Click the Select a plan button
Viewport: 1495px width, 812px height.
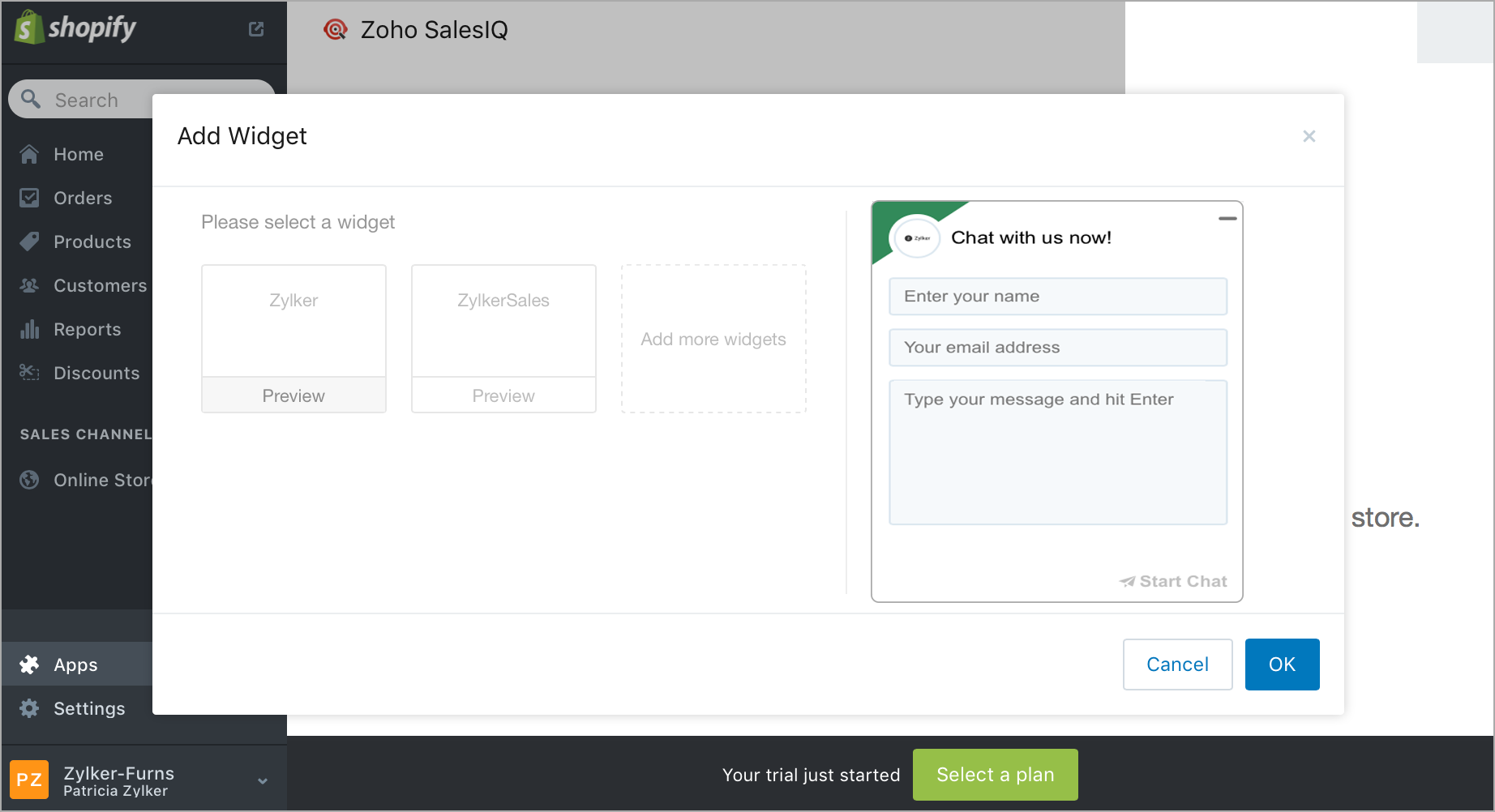click(996, 775)
